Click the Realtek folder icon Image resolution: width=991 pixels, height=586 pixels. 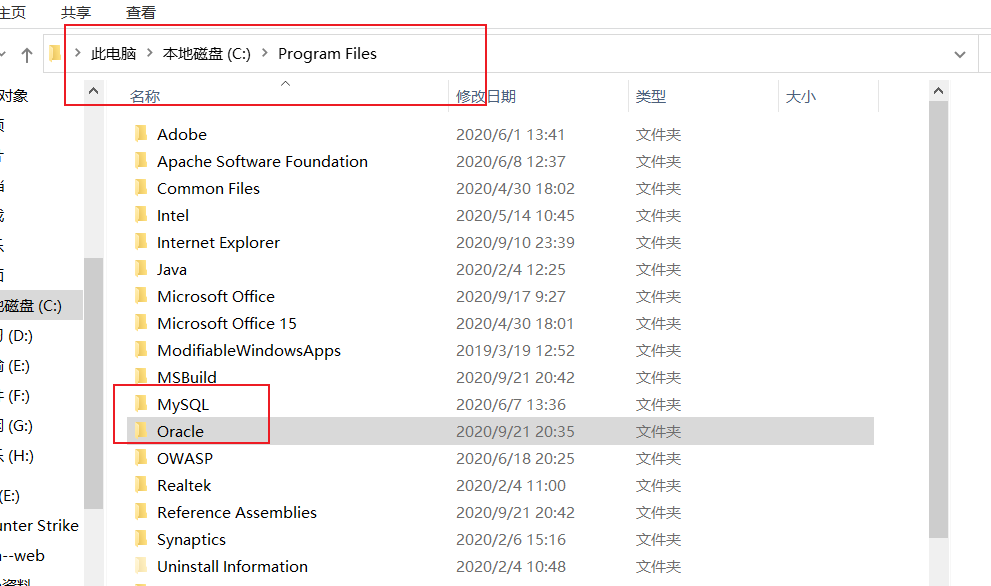coord(141,485)
